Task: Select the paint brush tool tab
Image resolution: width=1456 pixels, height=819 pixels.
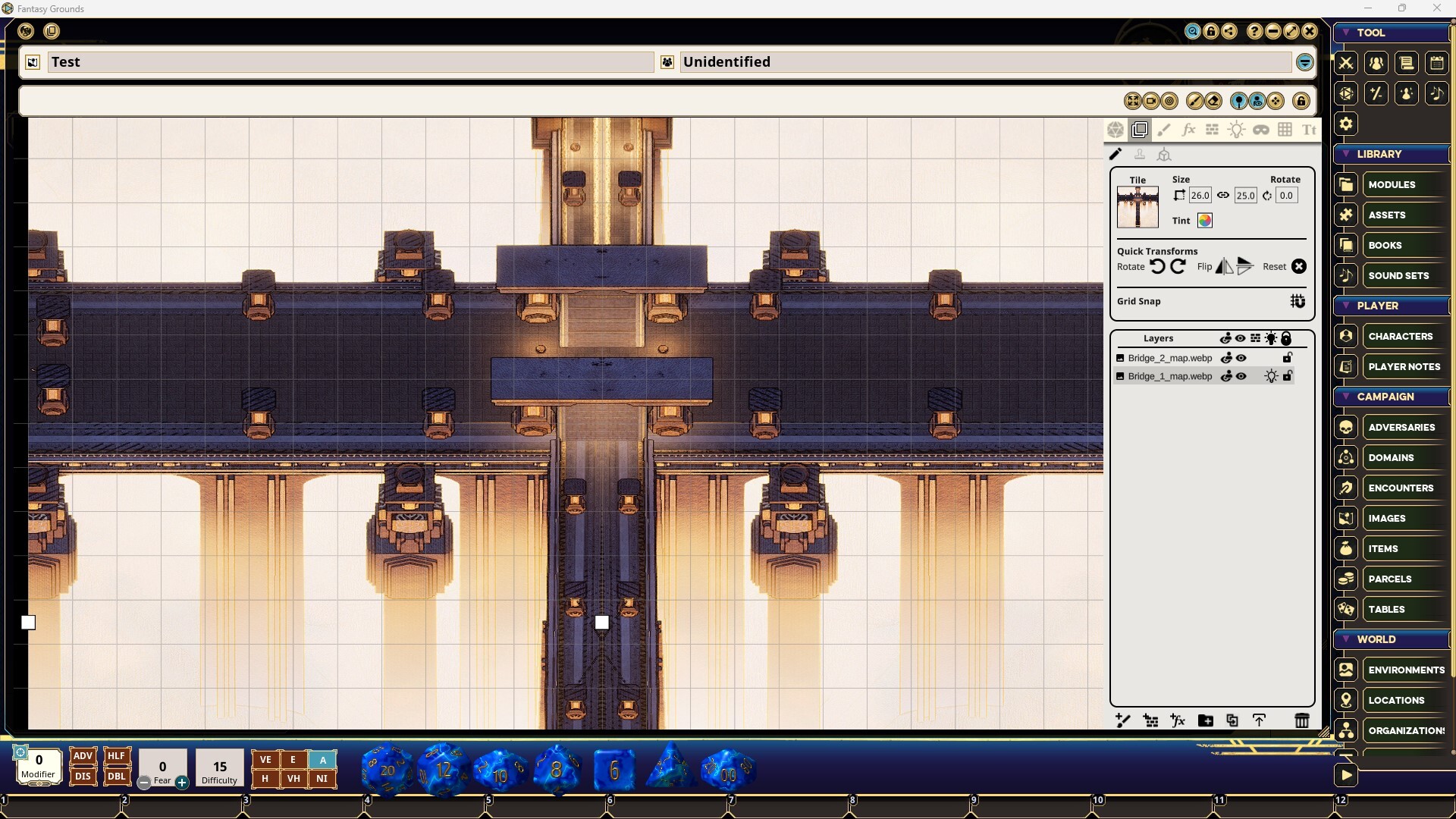Action: (x=1164, y=130)
